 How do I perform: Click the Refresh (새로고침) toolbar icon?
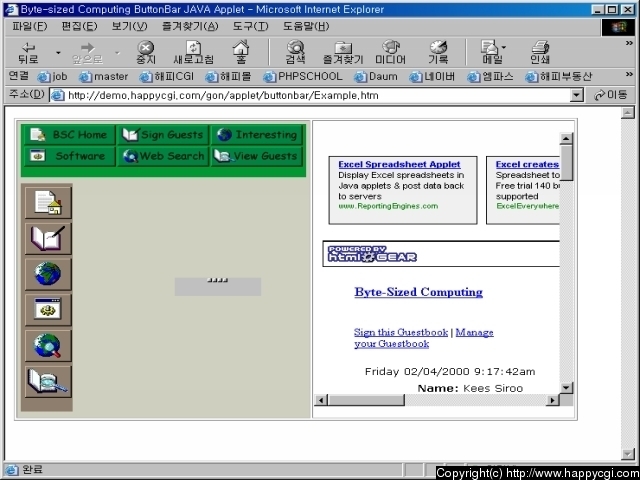193,53
